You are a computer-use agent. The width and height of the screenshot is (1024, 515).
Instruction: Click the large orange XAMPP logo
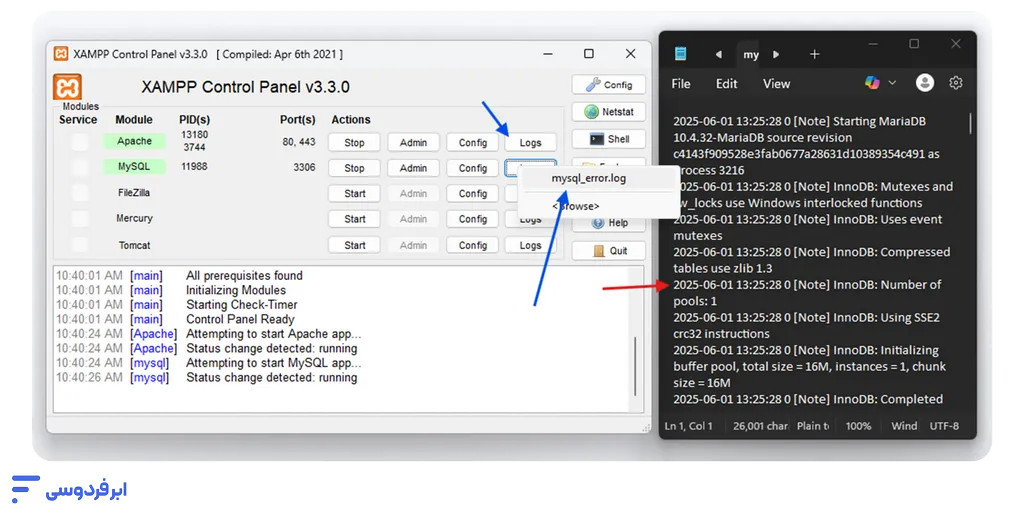(67, 87)
